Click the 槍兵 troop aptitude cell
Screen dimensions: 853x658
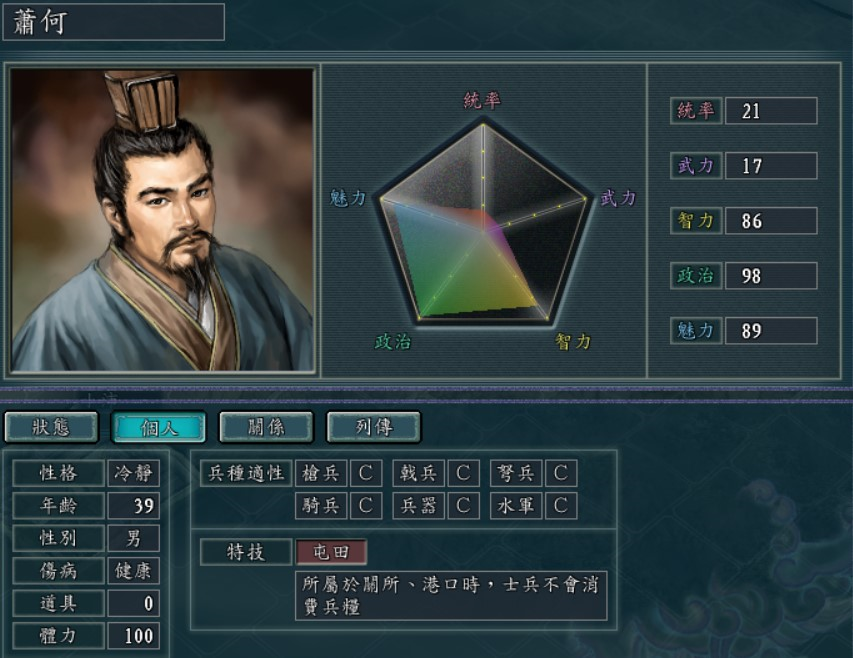321,473
